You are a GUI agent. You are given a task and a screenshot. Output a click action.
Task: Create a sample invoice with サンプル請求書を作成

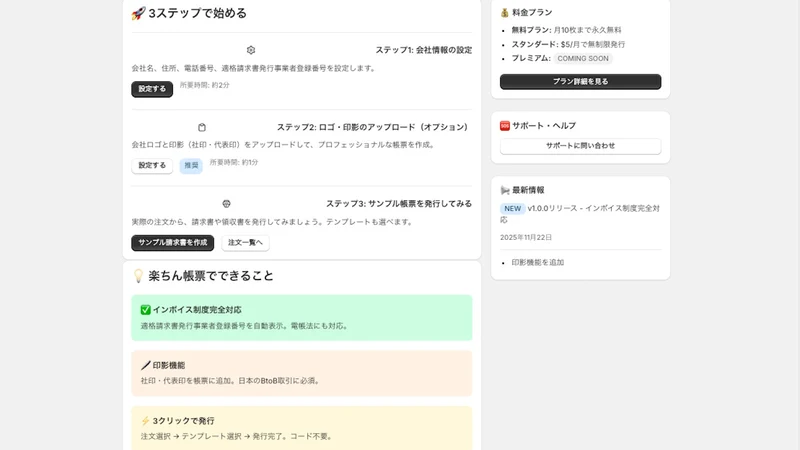coord(172,242)
